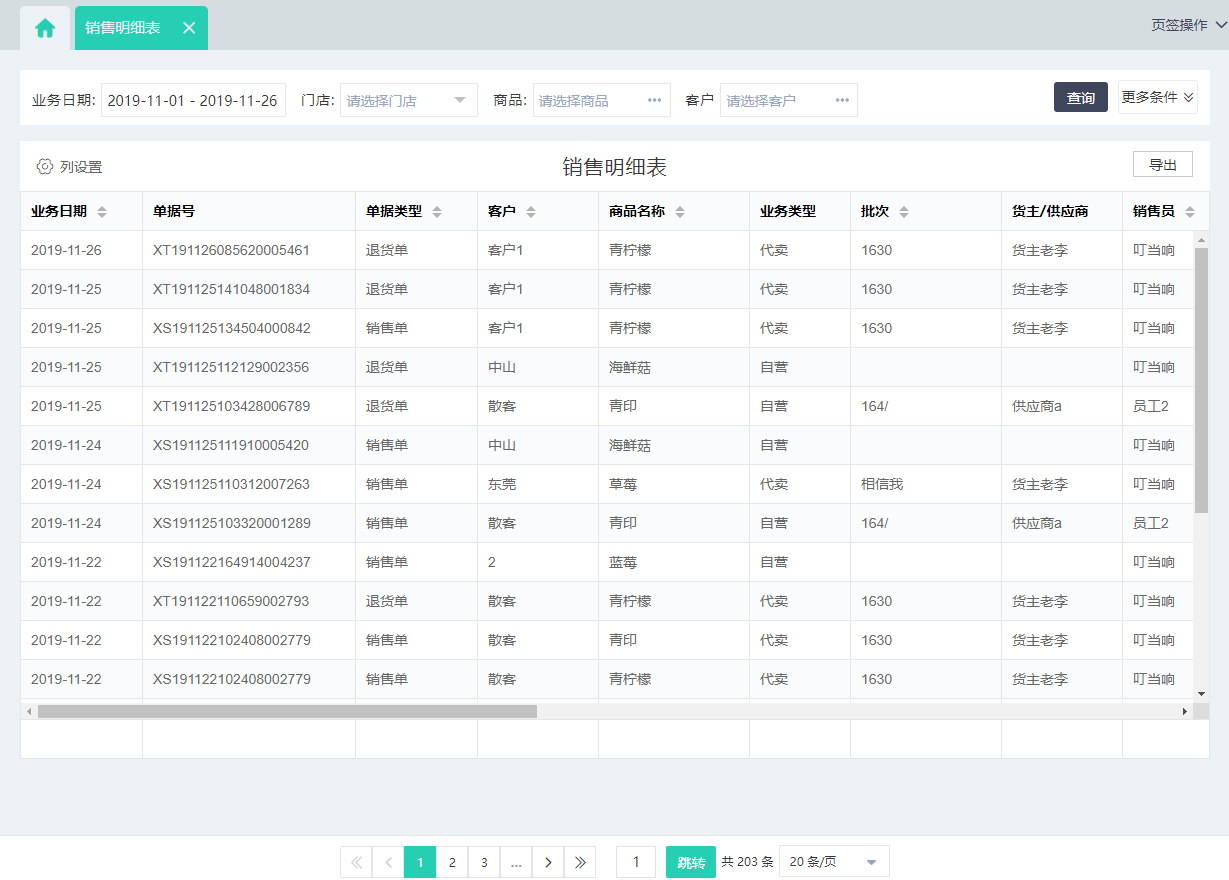
Task: Go to next page arrow
Action: click(548, 862)
